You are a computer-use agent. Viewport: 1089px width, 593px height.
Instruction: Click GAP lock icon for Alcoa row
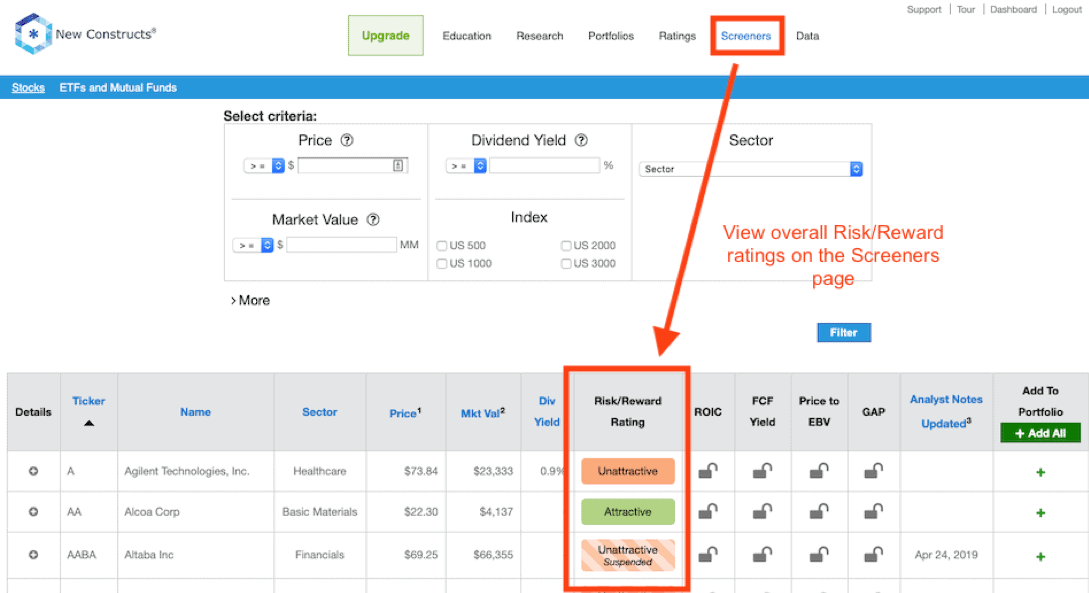coord(874,512)
